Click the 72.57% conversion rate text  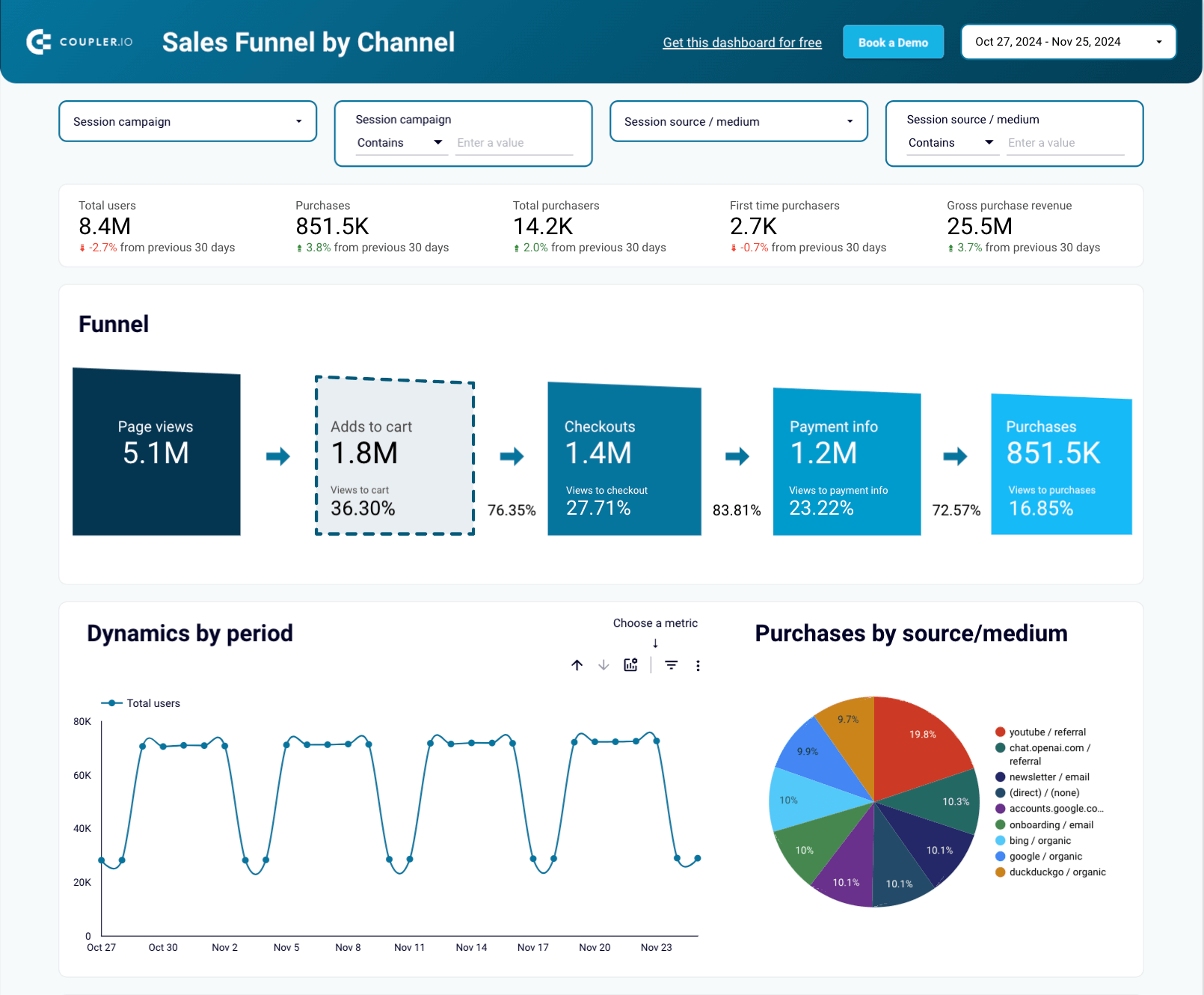956,510
